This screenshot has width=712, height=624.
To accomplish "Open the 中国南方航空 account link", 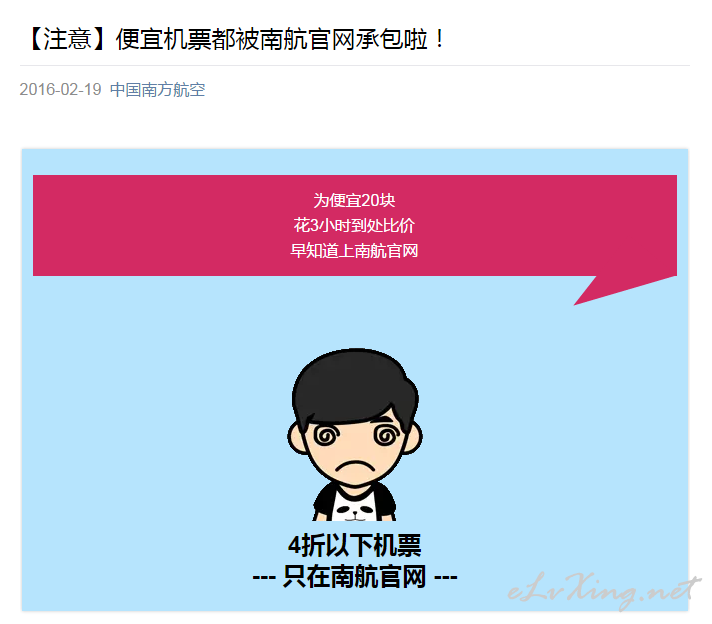I will coord(158,89).
